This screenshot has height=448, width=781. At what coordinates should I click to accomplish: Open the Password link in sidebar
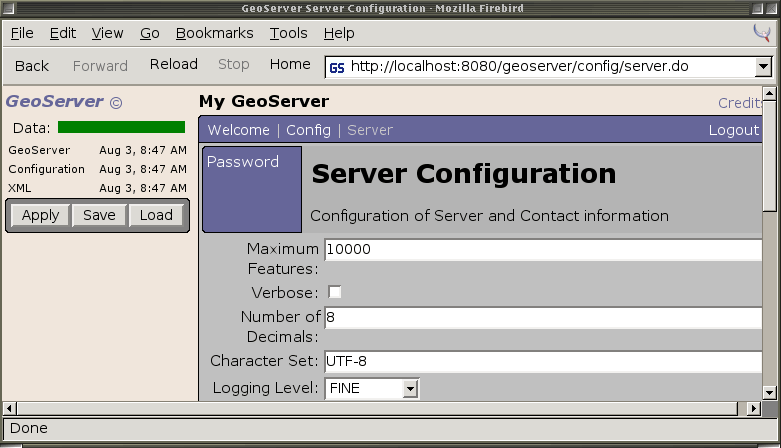coord(242,162)
